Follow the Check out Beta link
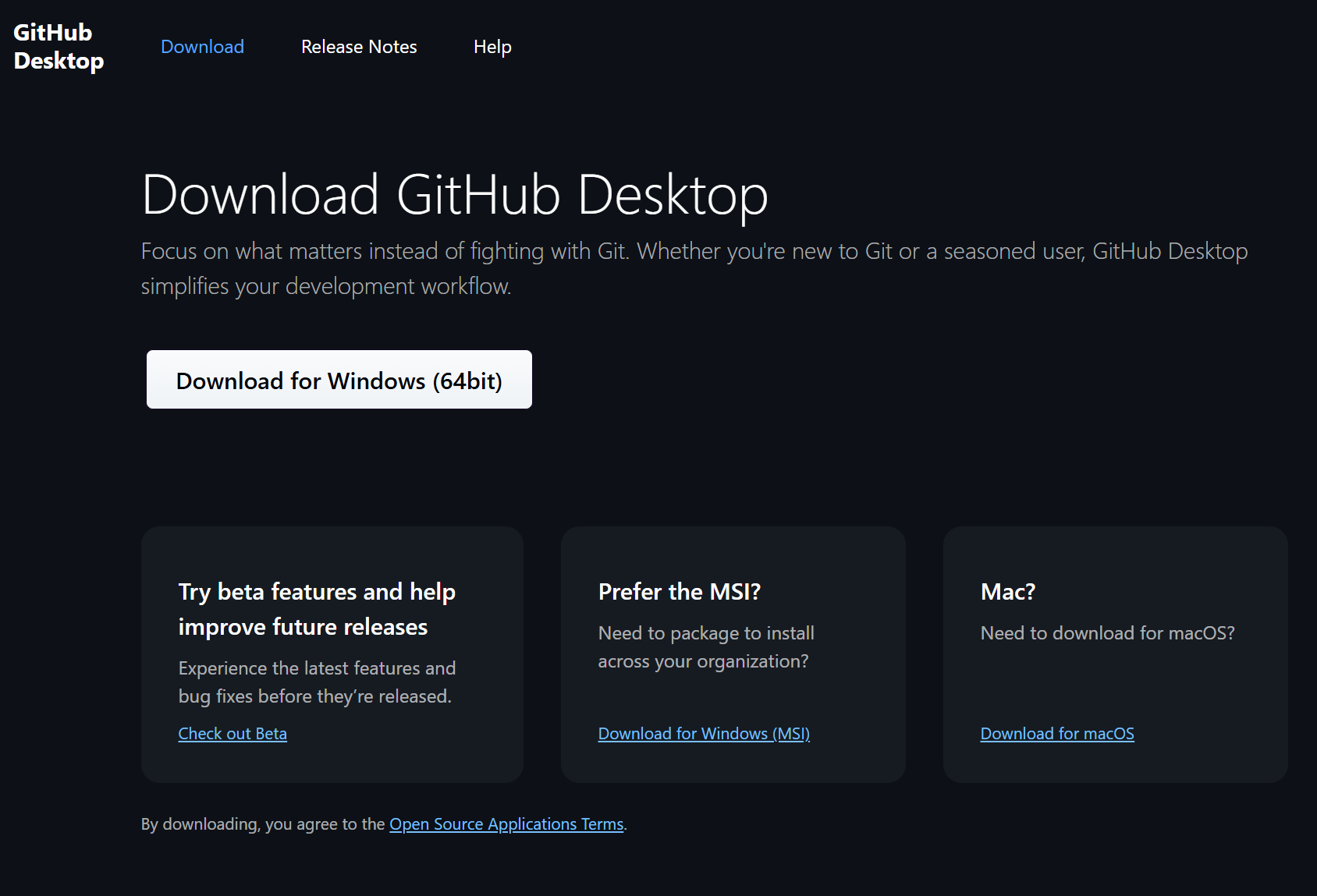The image size is (1317, 896). point(233,734)
